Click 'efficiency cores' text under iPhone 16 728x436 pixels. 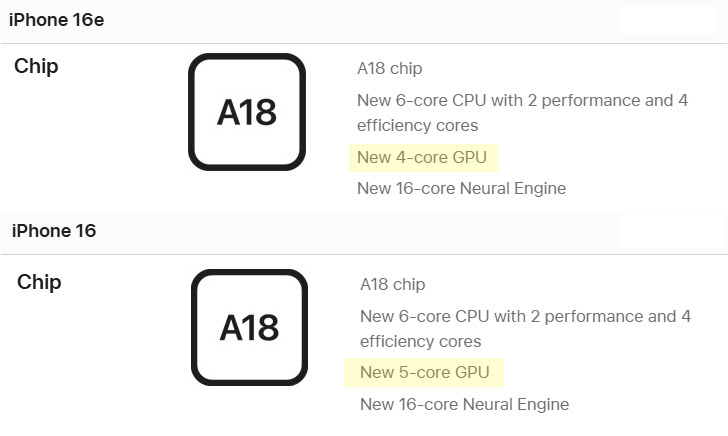point(420,341)
